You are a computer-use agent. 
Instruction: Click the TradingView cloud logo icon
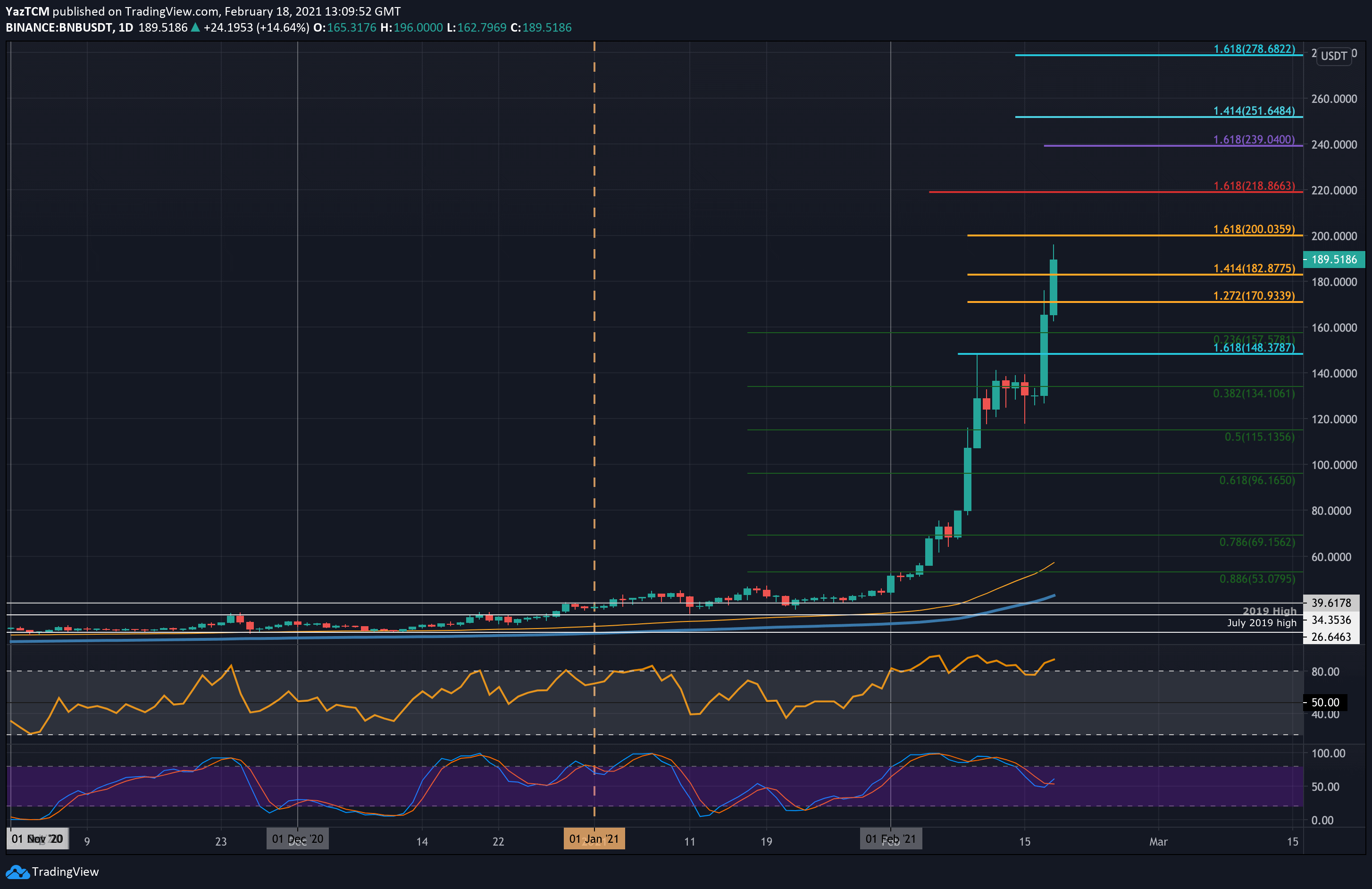[x=17, y=872]
